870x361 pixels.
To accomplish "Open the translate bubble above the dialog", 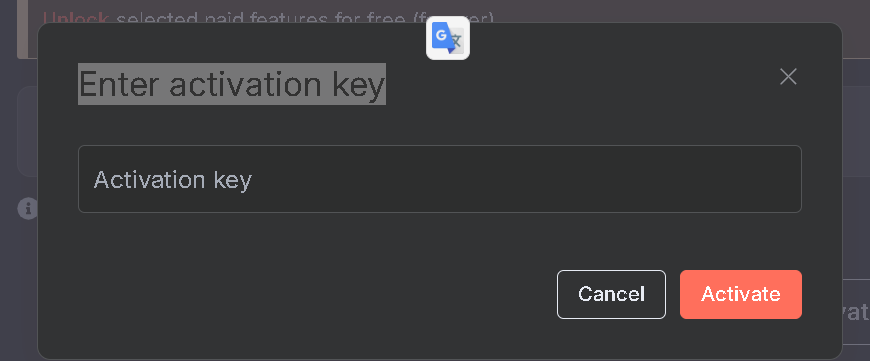I will click(448, 38).
